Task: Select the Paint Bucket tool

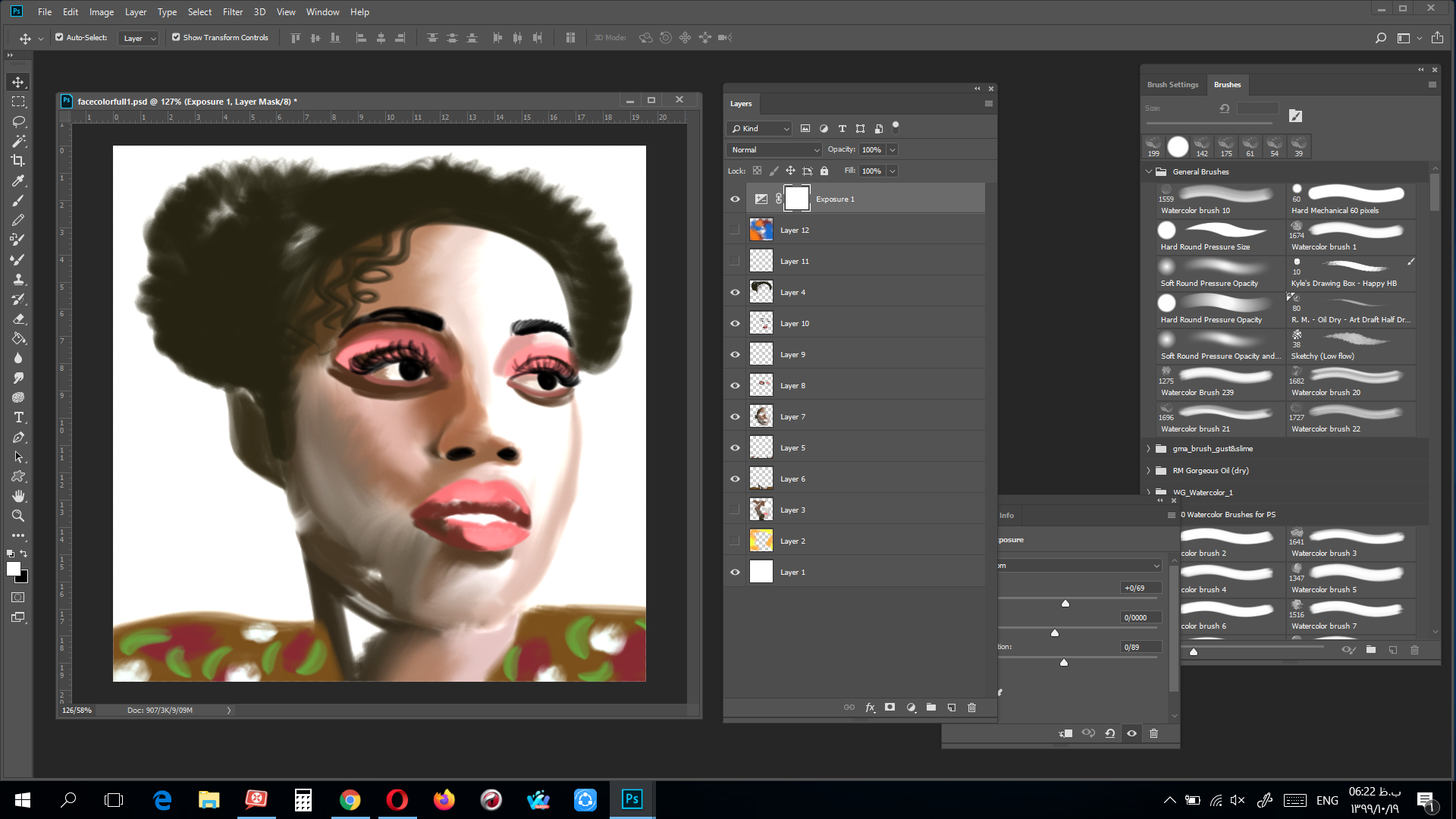Action: 18,338
